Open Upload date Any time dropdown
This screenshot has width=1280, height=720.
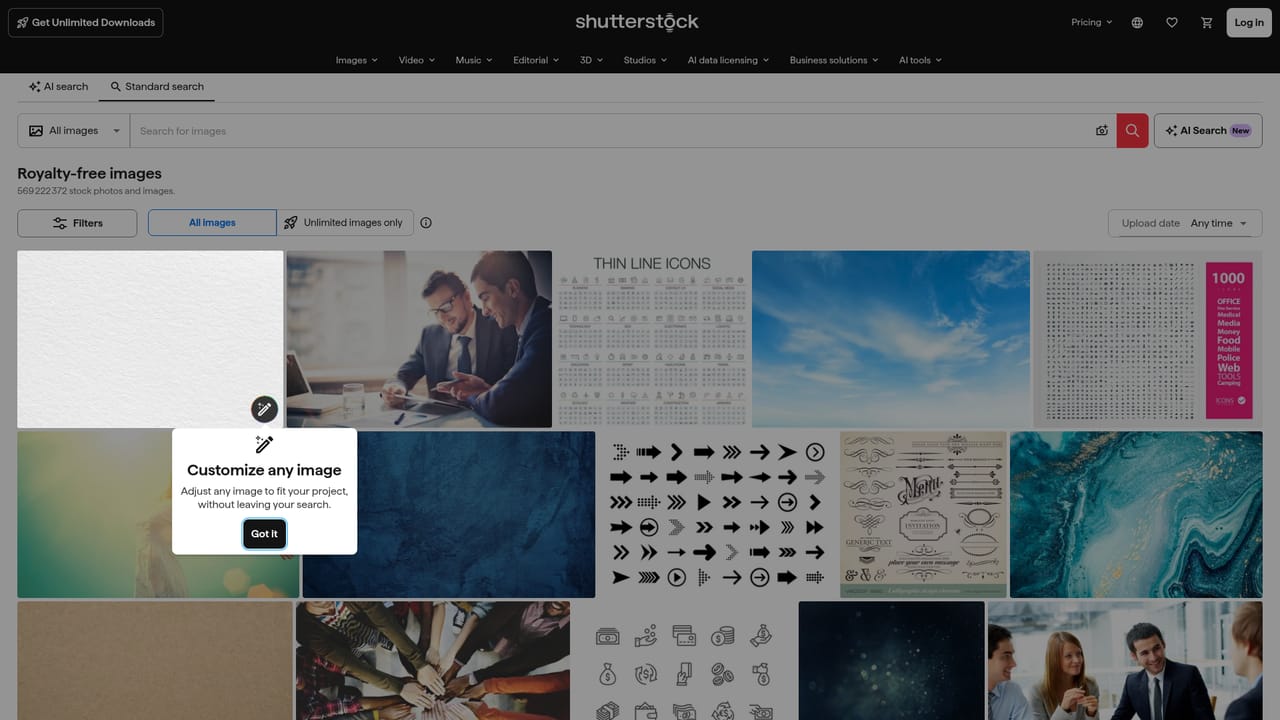coord(1185,223)
